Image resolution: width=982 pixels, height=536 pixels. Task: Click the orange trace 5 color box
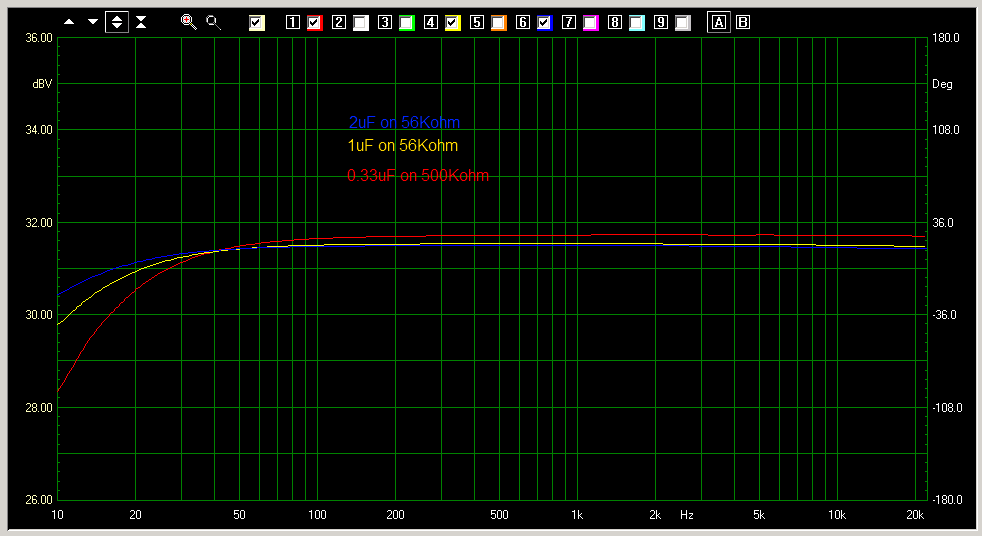[x=498, y=22]
